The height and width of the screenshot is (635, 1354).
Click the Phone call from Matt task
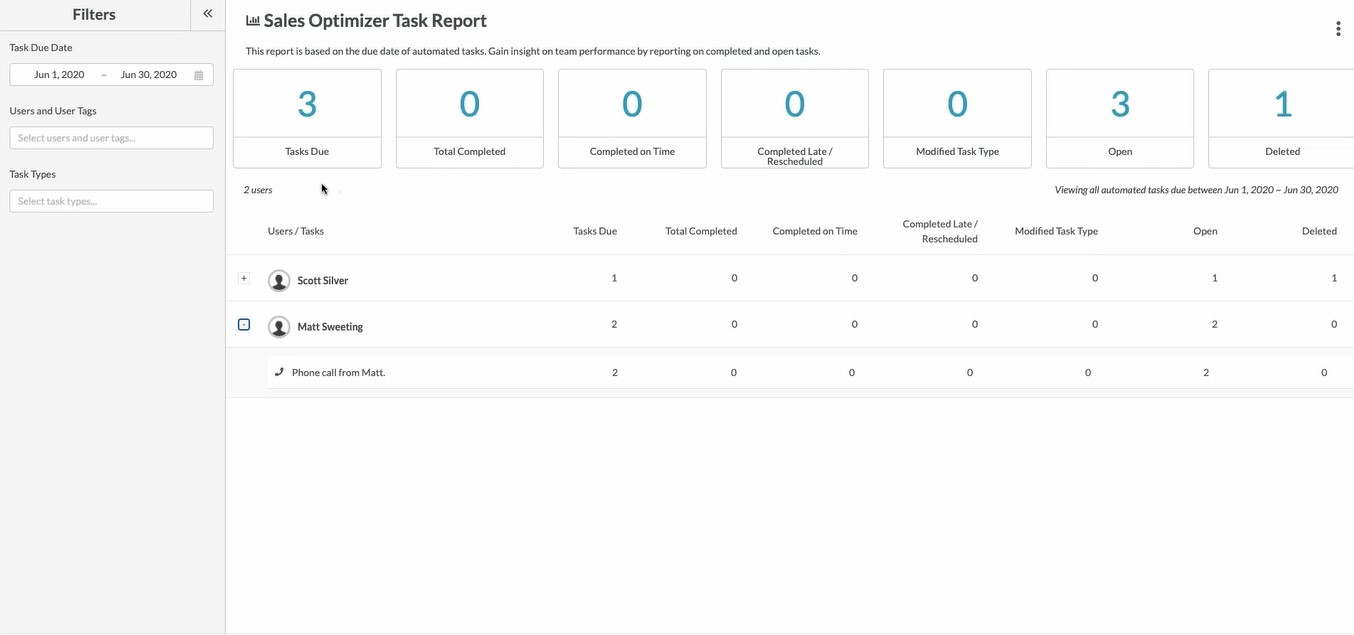click(338, 373)
